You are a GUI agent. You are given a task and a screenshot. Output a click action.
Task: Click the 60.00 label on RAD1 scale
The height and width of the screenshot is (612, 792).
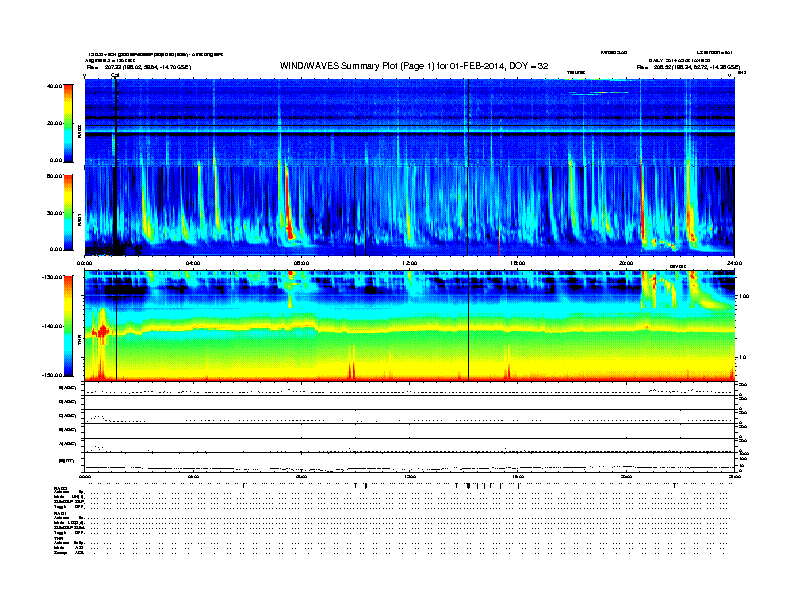54,176
